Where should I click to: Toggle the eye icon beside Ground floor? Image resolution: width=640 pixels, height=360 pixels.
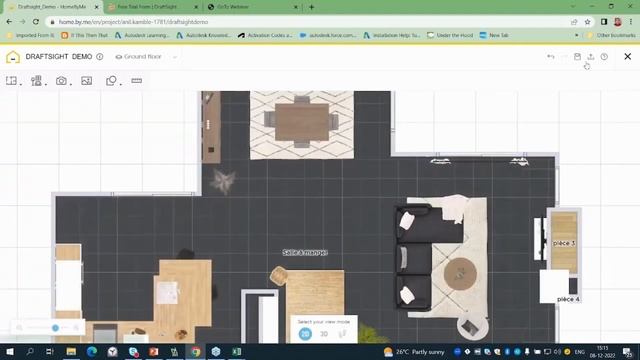[x=119, y=57]
